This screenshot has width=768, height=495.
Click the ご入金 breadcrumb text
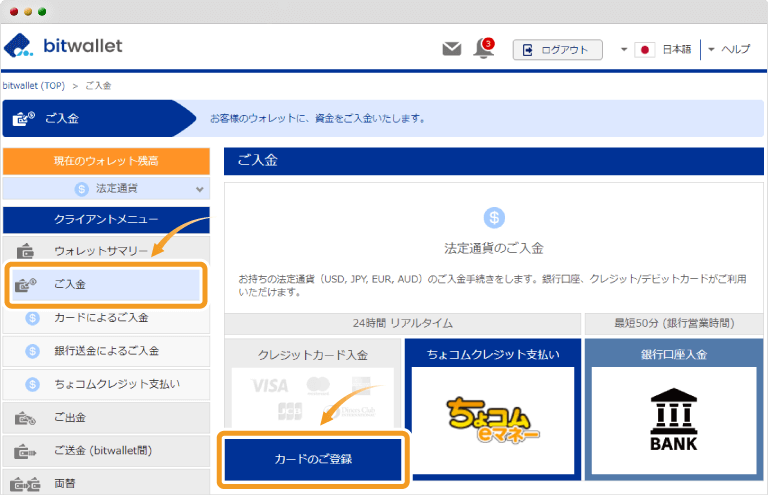(98, 86)
